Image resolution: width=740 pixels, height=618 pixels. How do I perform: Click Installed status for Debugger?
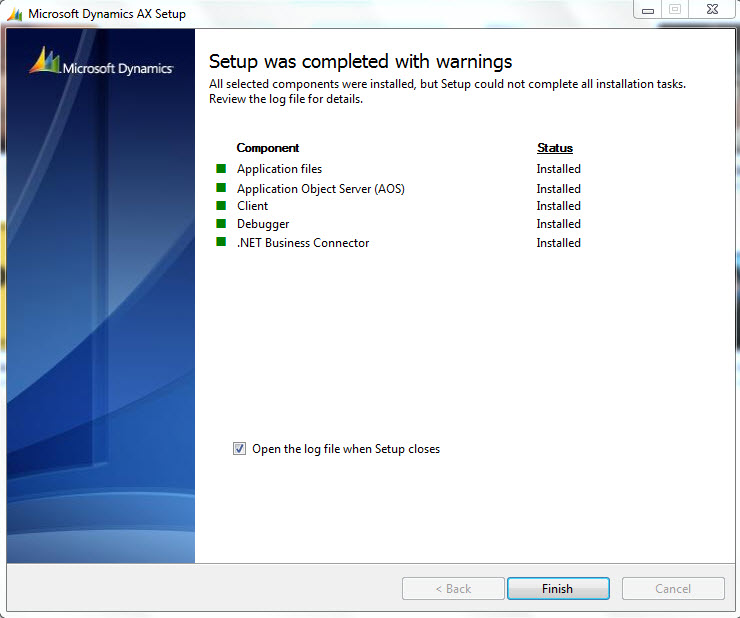click(x=558, y=224)
